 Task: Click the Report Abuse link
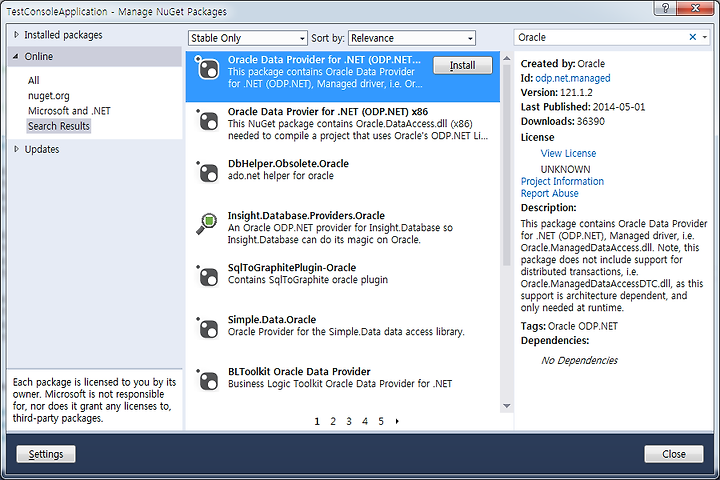point(549,193)
